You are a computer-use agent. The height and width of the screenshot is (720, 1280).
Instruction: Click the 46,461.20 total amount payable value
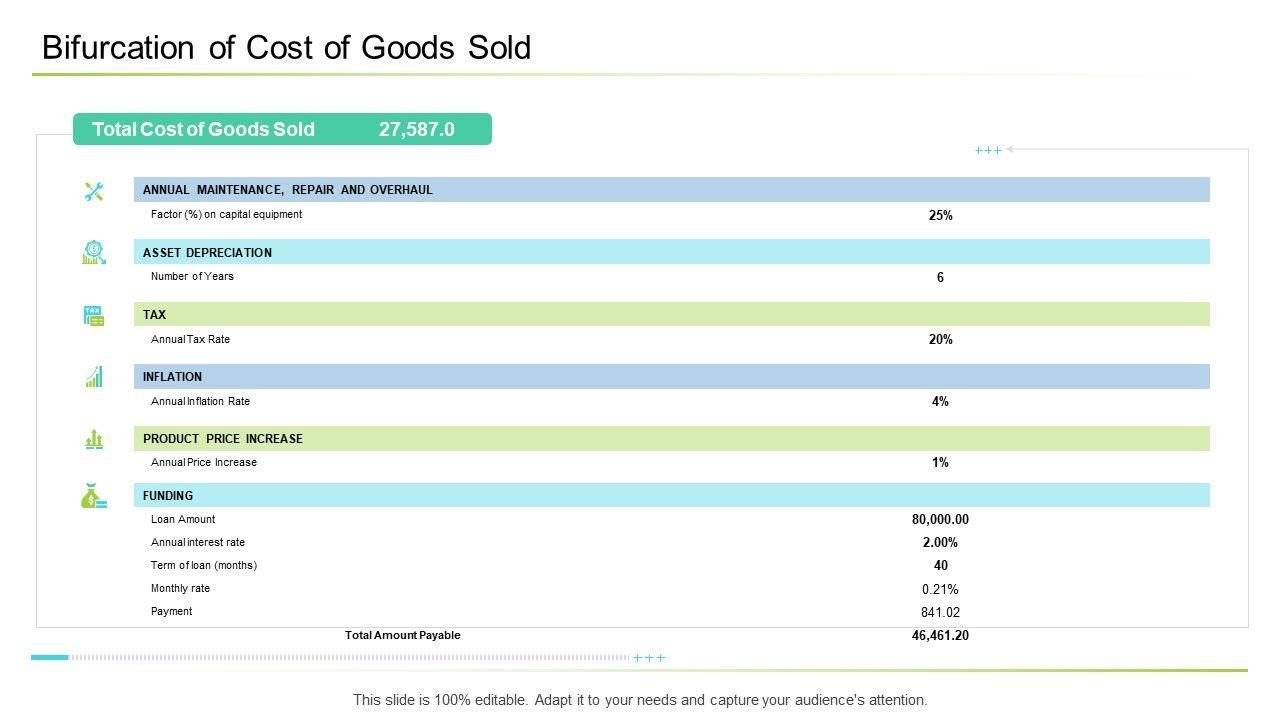(x=940, y=636)
